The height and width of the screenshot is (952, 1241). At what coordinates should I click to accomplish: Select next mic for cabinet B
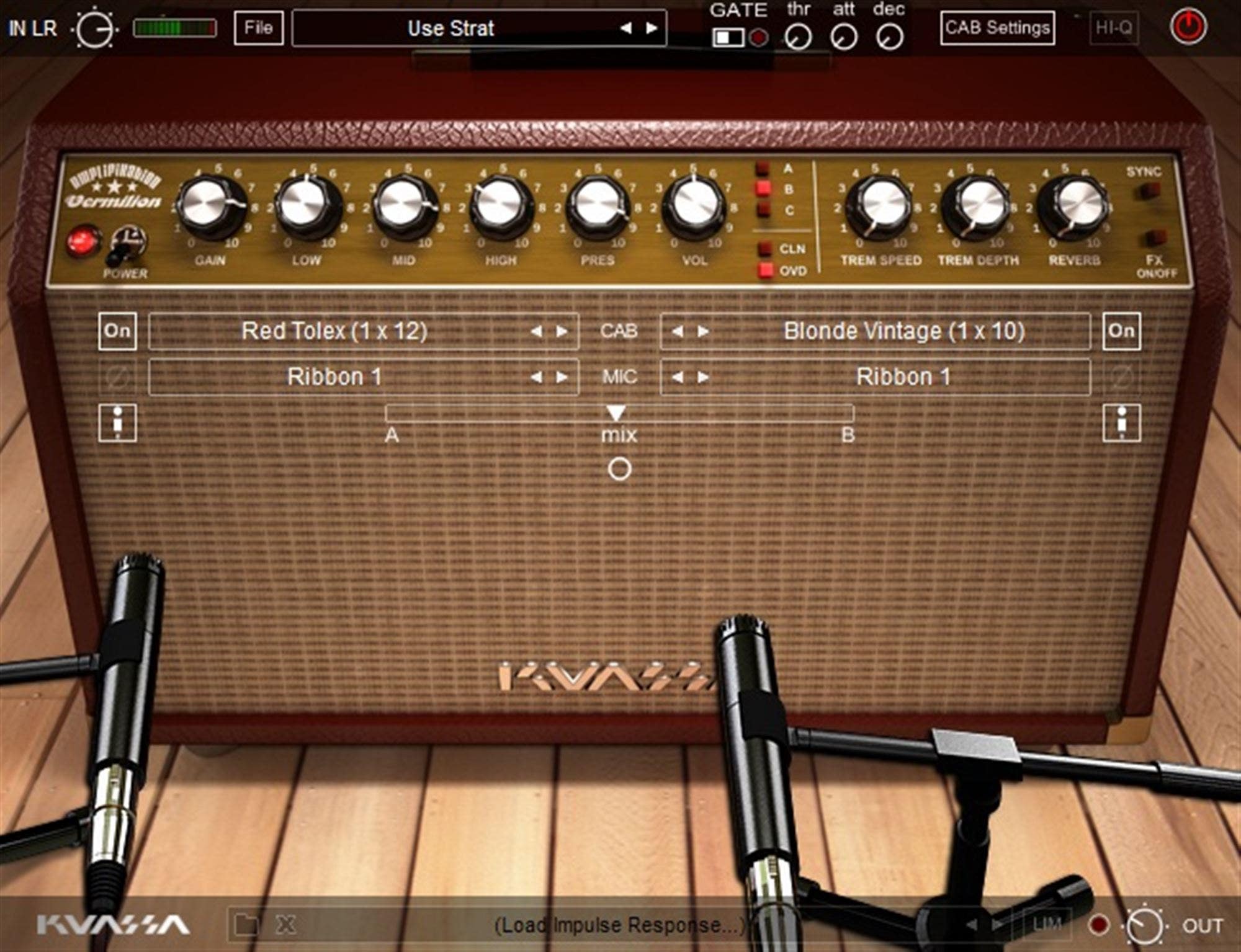click(702, 377)
